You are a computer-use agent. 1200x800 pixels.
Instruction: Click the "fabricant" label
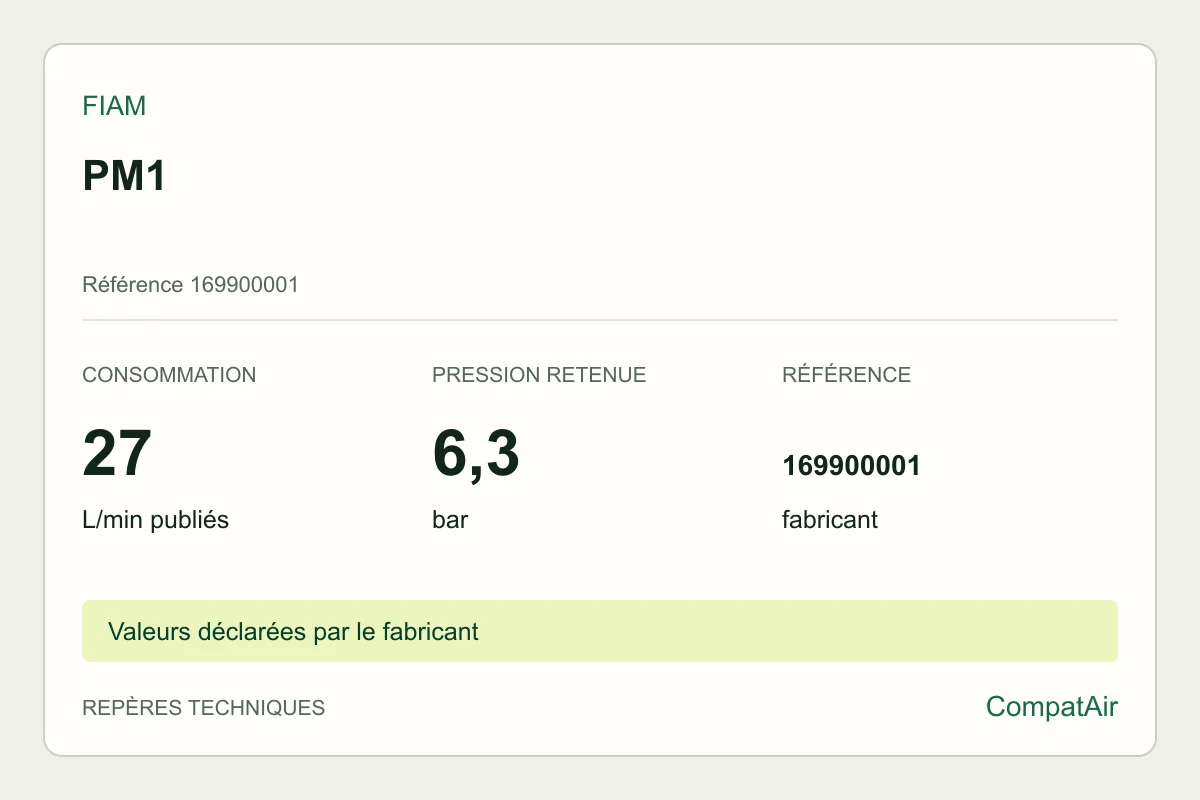coord(830,520)
